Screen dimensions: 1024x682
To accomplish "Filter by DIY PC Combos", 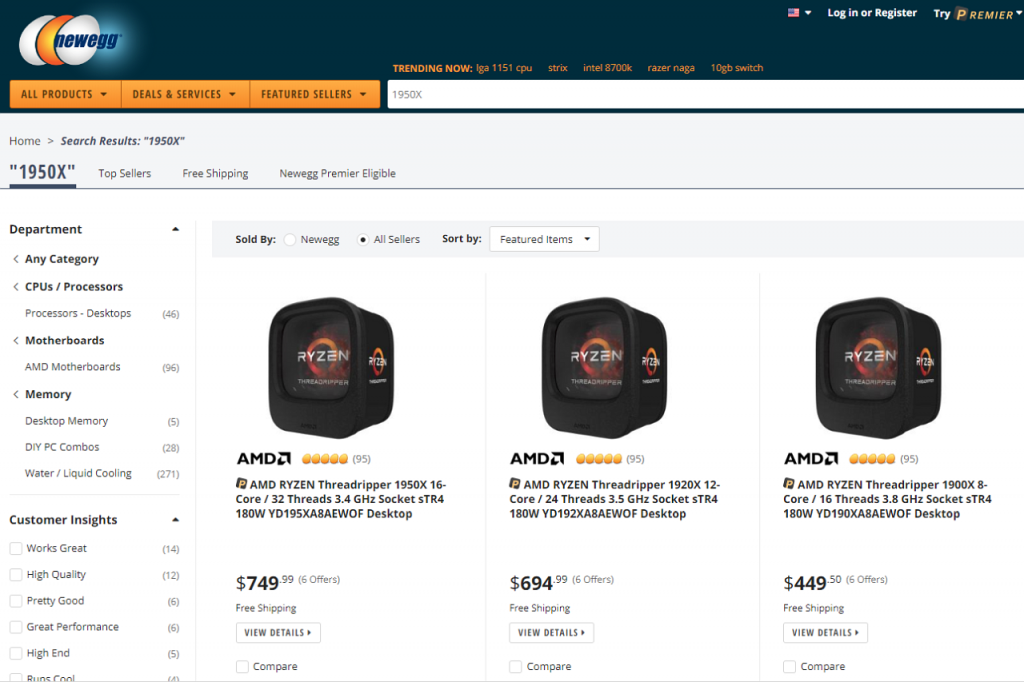I will tap(62, 447).
